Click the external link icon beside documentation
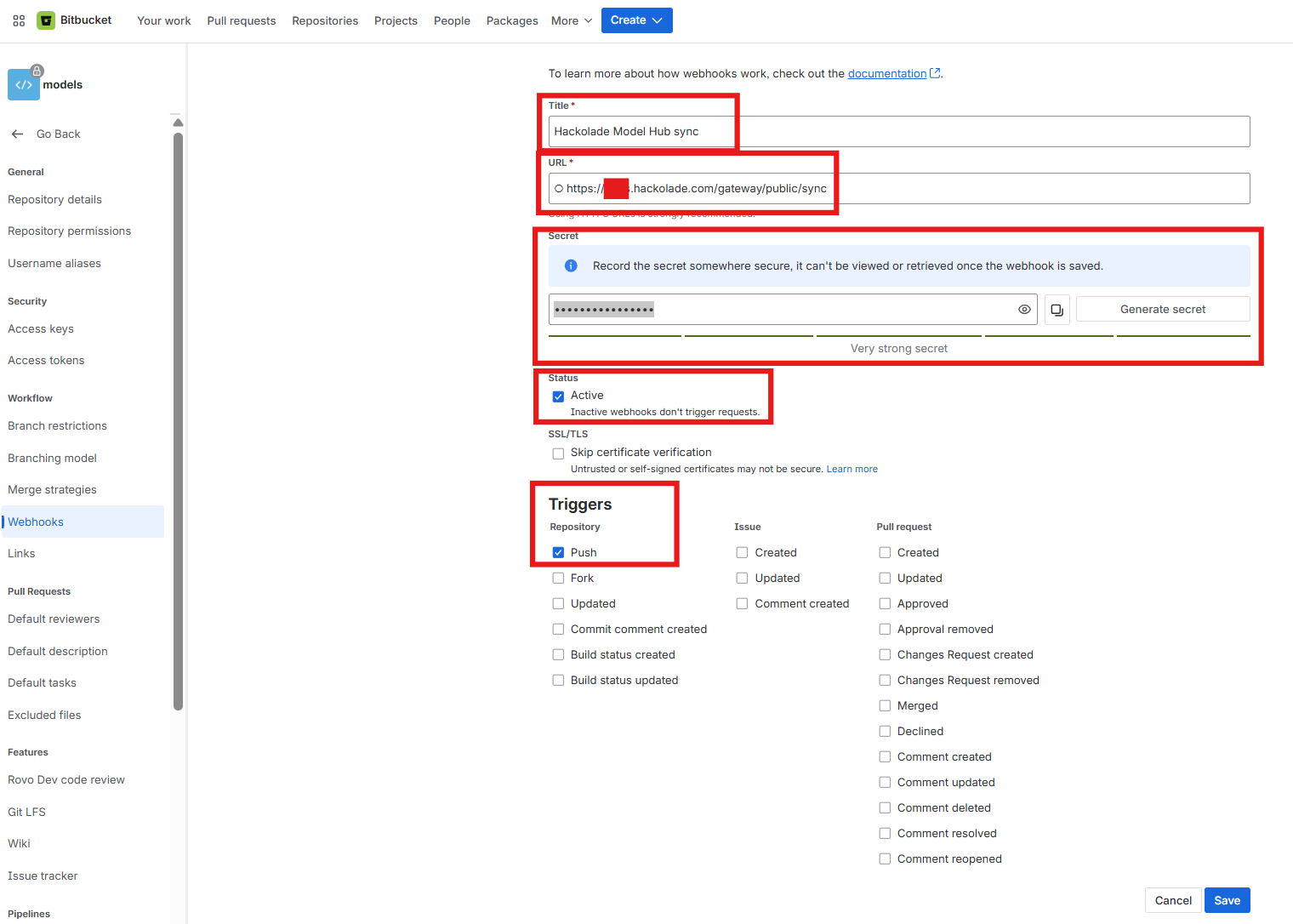This screenshot has height=924, width=1293. point(936,72)
